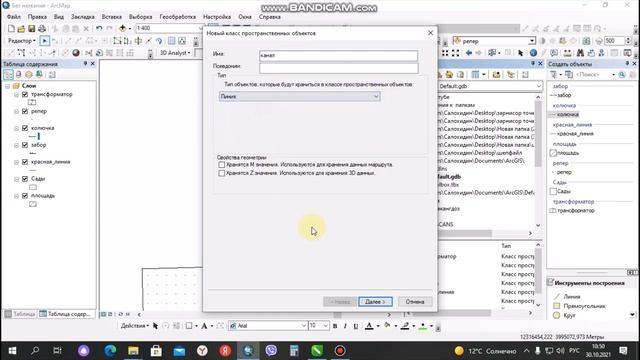Choose the line color swatch in Draw toolbar

pos(404,326)
